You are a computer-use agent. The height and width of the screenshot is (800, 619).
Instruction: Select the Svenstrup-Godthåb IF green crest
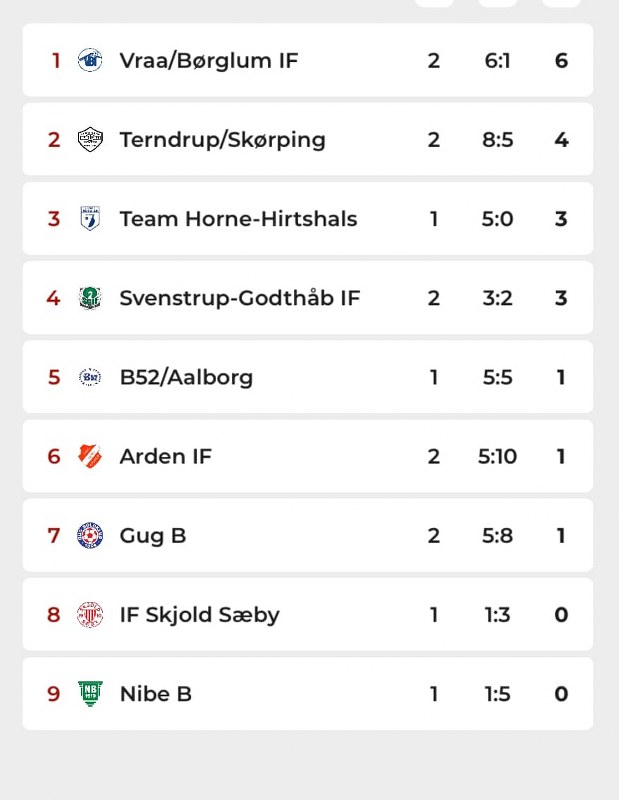[90, 298]
